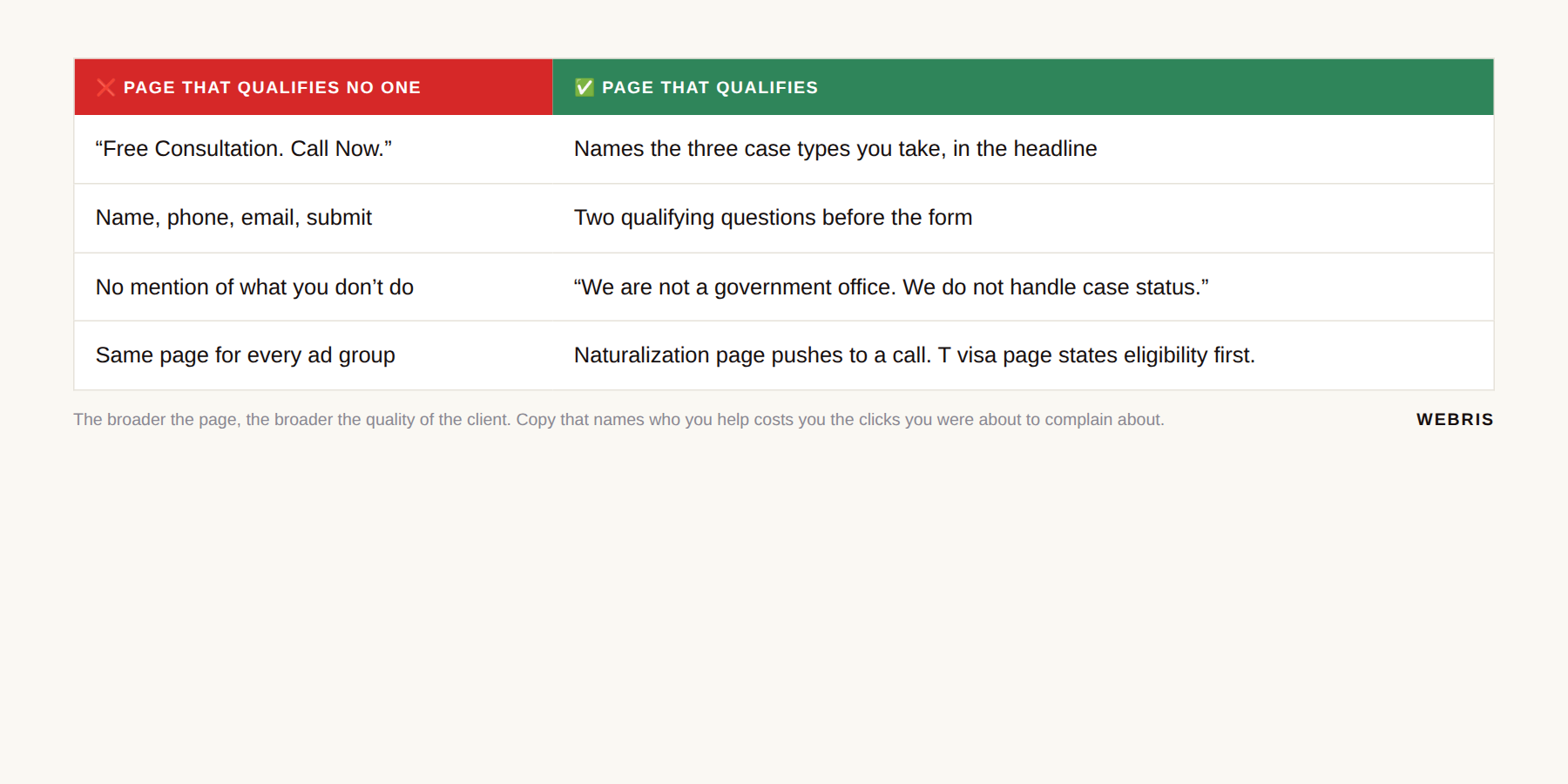Screen dimensions: 1568x784
Task: Click 'Same page for every ad group'
Action: pos(246,355)
